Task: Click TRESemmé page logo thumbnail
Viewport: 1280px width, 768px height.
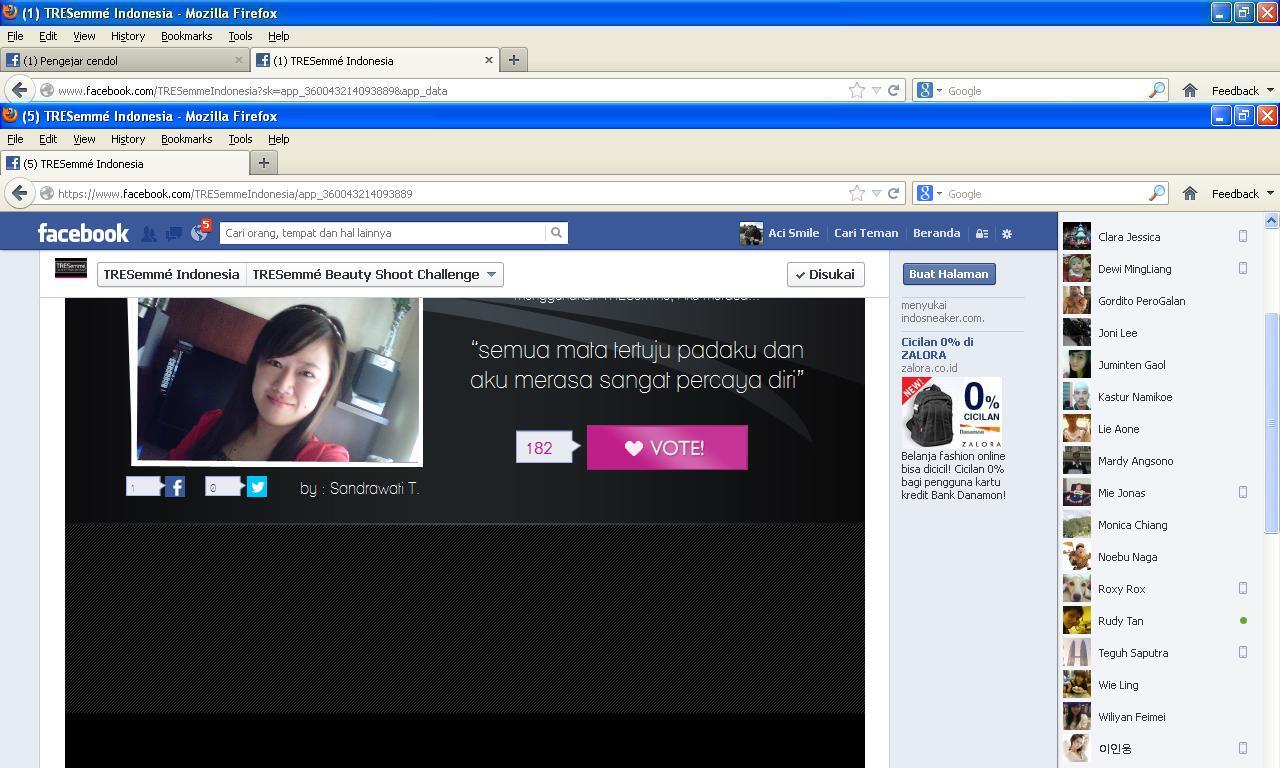Action: pos(70,268)
